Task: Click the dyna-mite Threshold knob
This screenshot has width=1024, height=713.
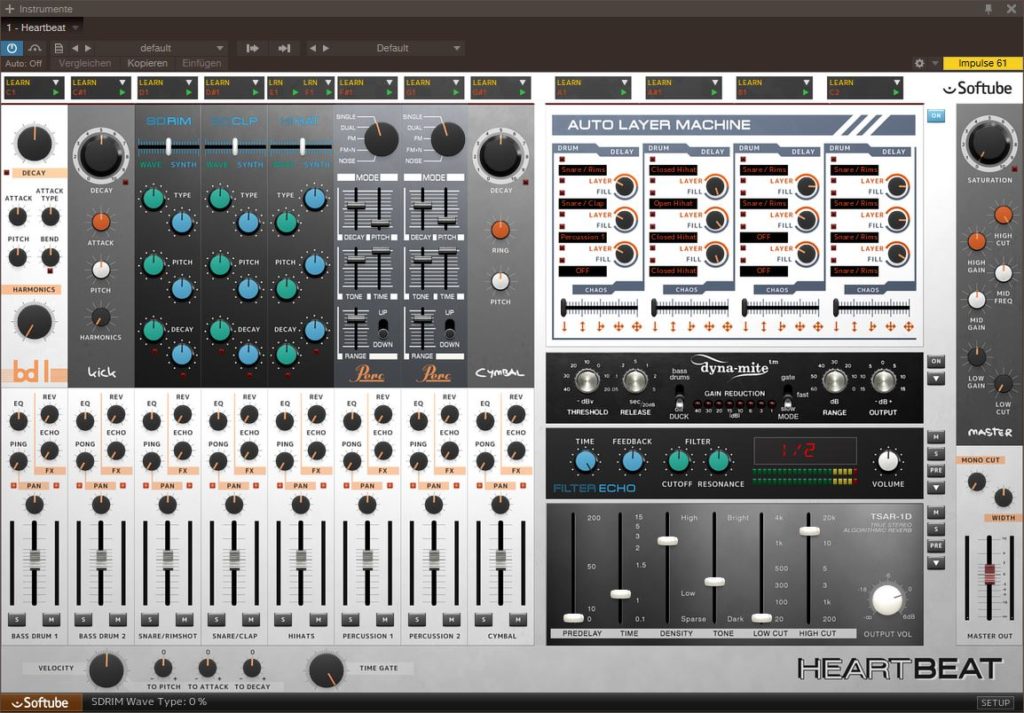Action: [x=586, y=380]
